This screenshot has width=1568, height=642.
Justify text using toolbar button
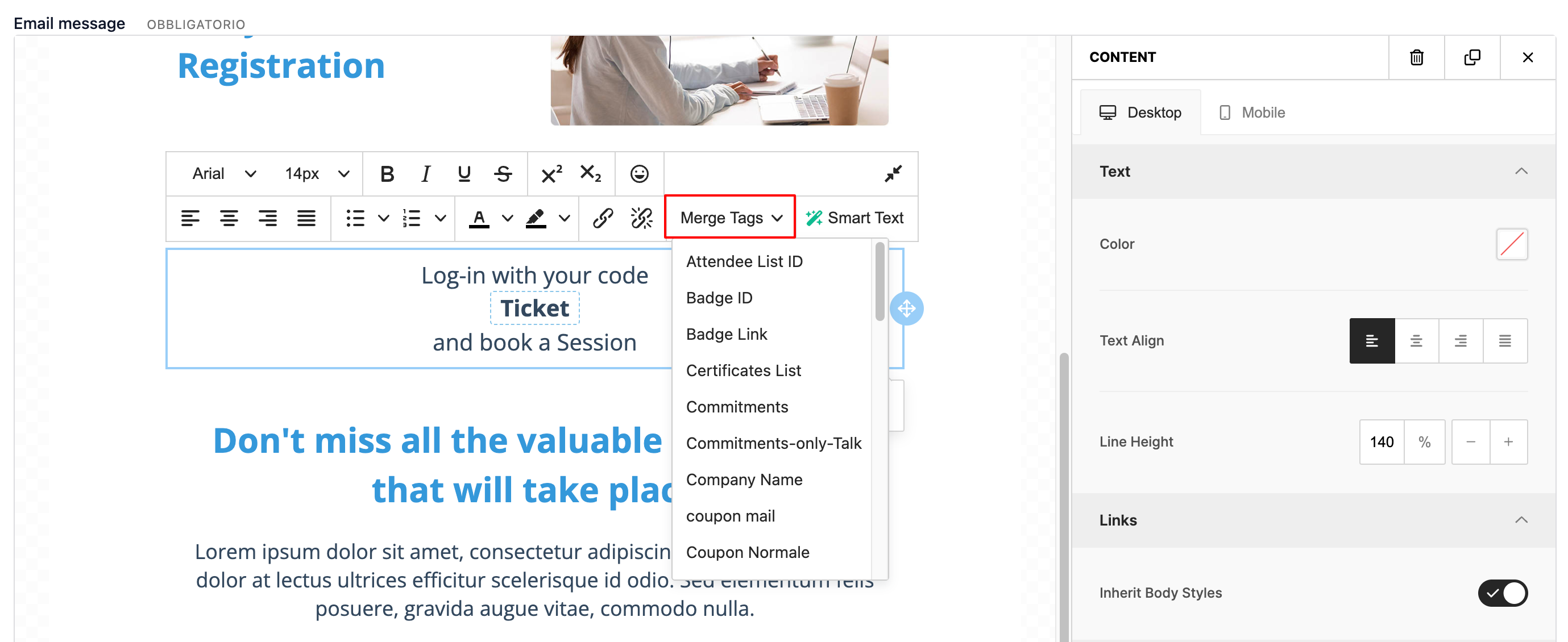pyautogui.click(x=306, y=218)
